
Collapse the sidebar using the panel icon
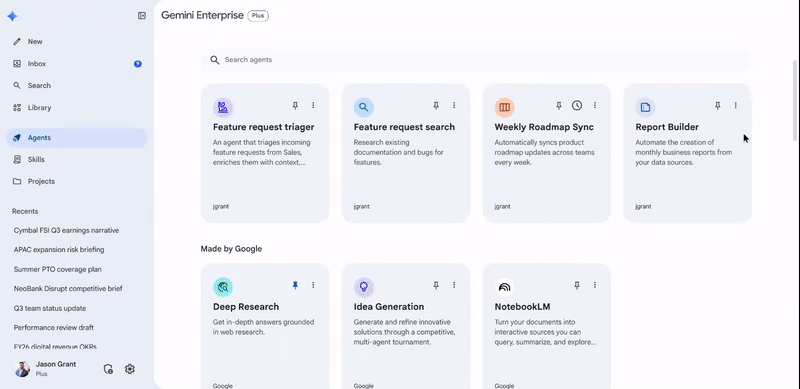(x=142, y=16)
